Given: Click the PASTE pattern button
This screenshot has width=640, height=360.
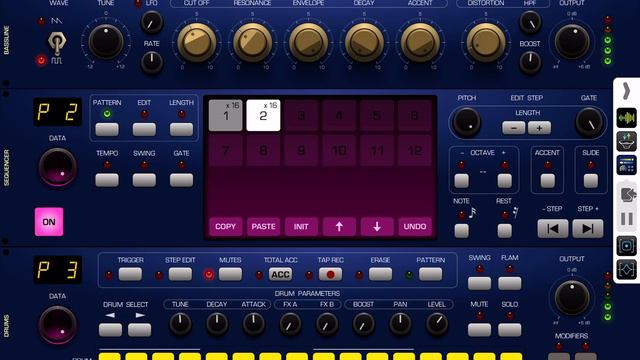Looking at the screenshot, I should (x=263, y=227).
